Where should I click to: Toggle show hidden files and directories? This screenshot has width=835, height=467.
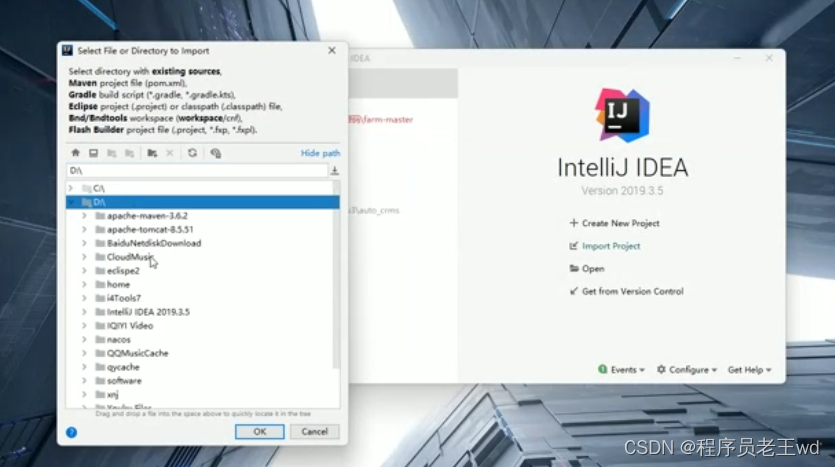[x=215, y=153]
